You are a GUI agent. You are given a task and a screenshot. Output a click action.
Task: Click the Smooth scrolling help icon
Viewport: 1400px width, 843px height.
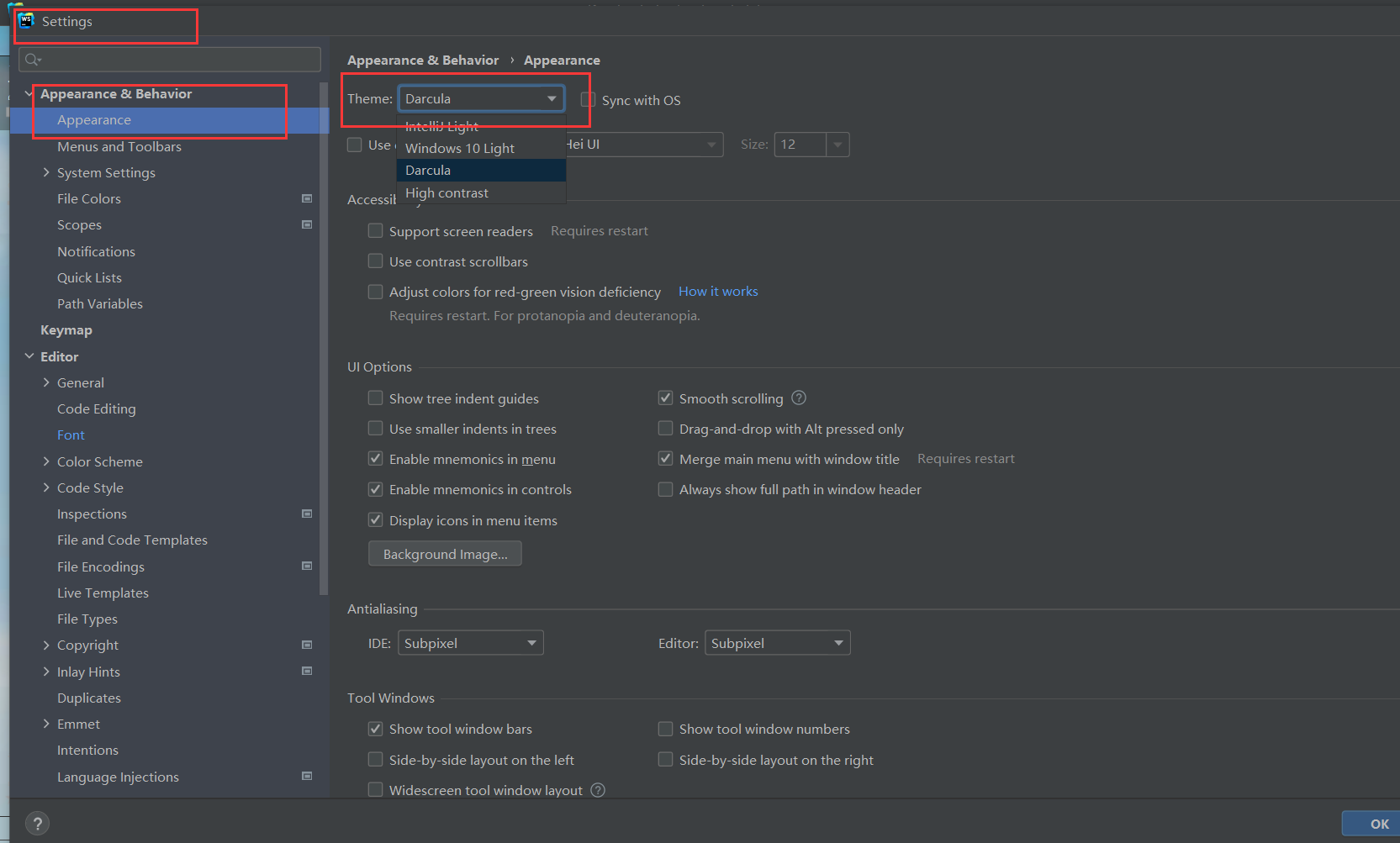[x=798, y=398]
